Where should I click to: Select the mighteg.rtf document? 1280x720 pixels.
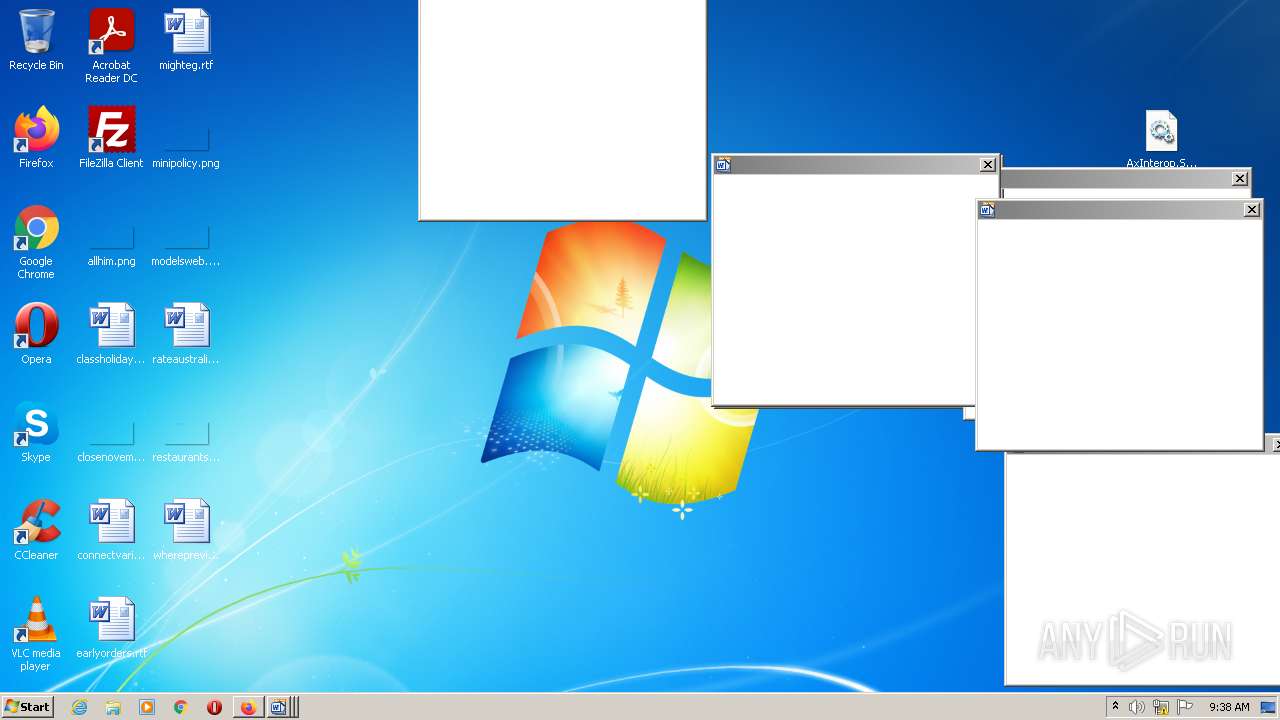[186, 40]
